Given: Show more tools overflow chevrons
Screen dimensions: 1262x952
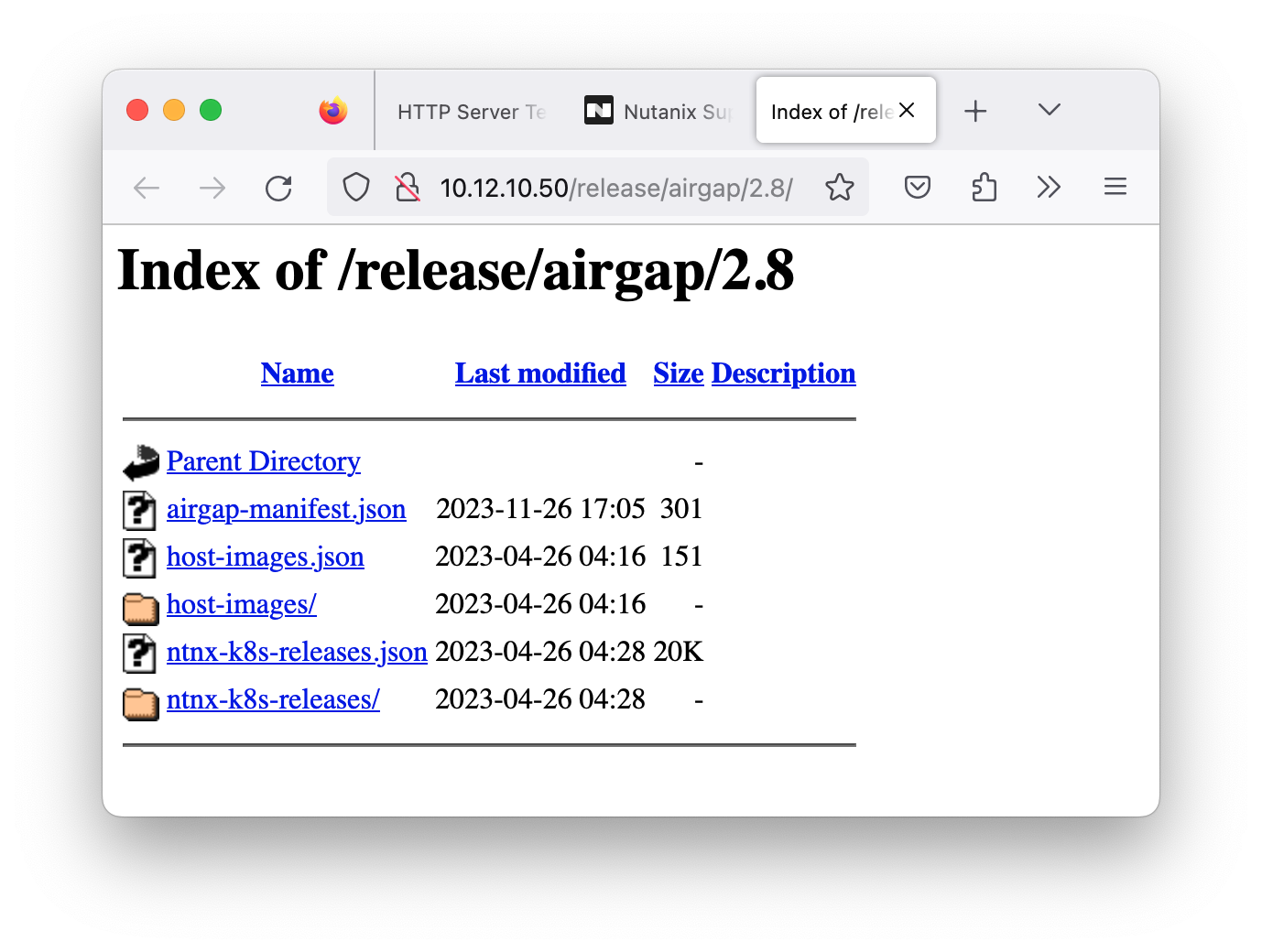Looking at the screenshot, I should coord(1049,188).
